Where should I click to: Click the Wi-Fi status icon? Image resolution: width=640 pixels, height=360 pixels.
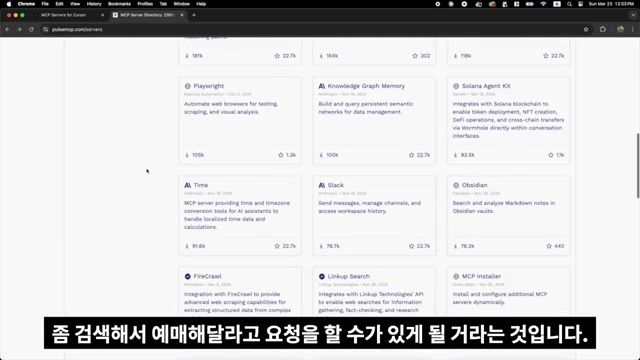pos(543,4)
